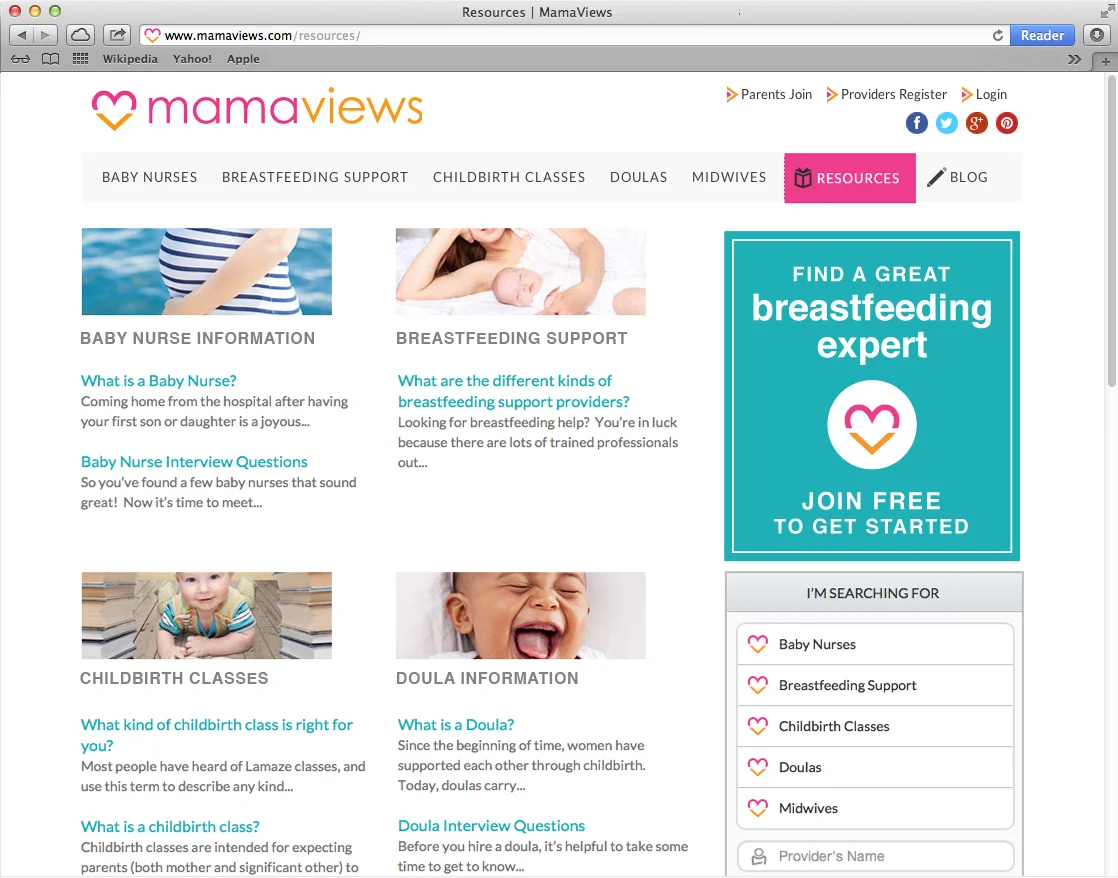This screenshot has width=1118, height=878.
Task: Click the Safari iCloud tabs icon
Action: pos(81,35)
